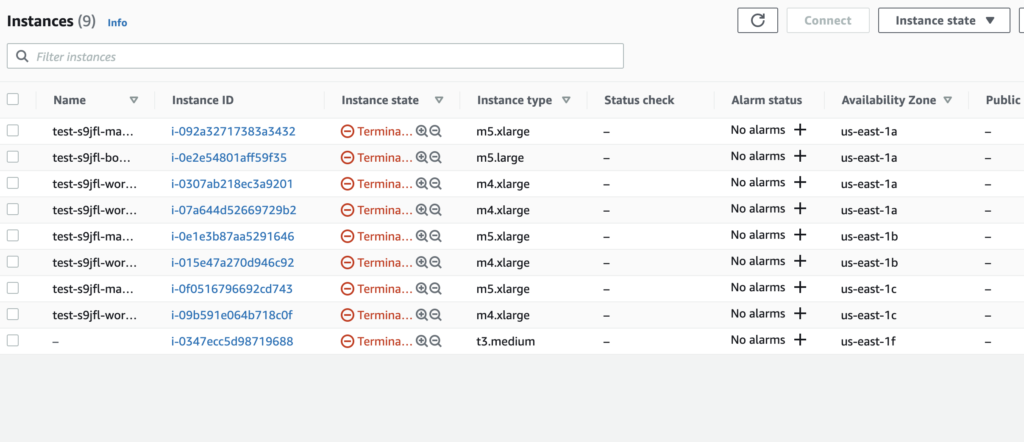Sort by Availability Zone column arrow
Viewport: 1024px width, 442px height.
(x=947, y=100)
